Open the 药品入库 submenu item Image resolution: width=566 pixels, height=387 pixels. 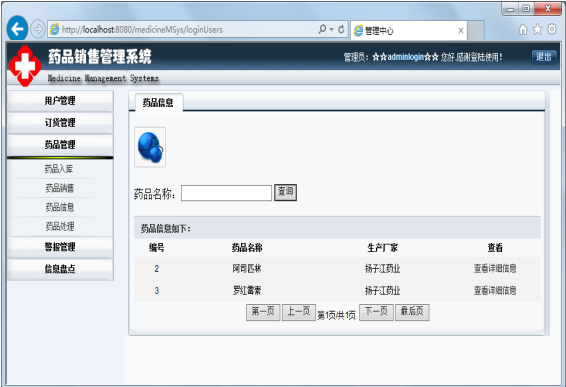tap(59, 169)
